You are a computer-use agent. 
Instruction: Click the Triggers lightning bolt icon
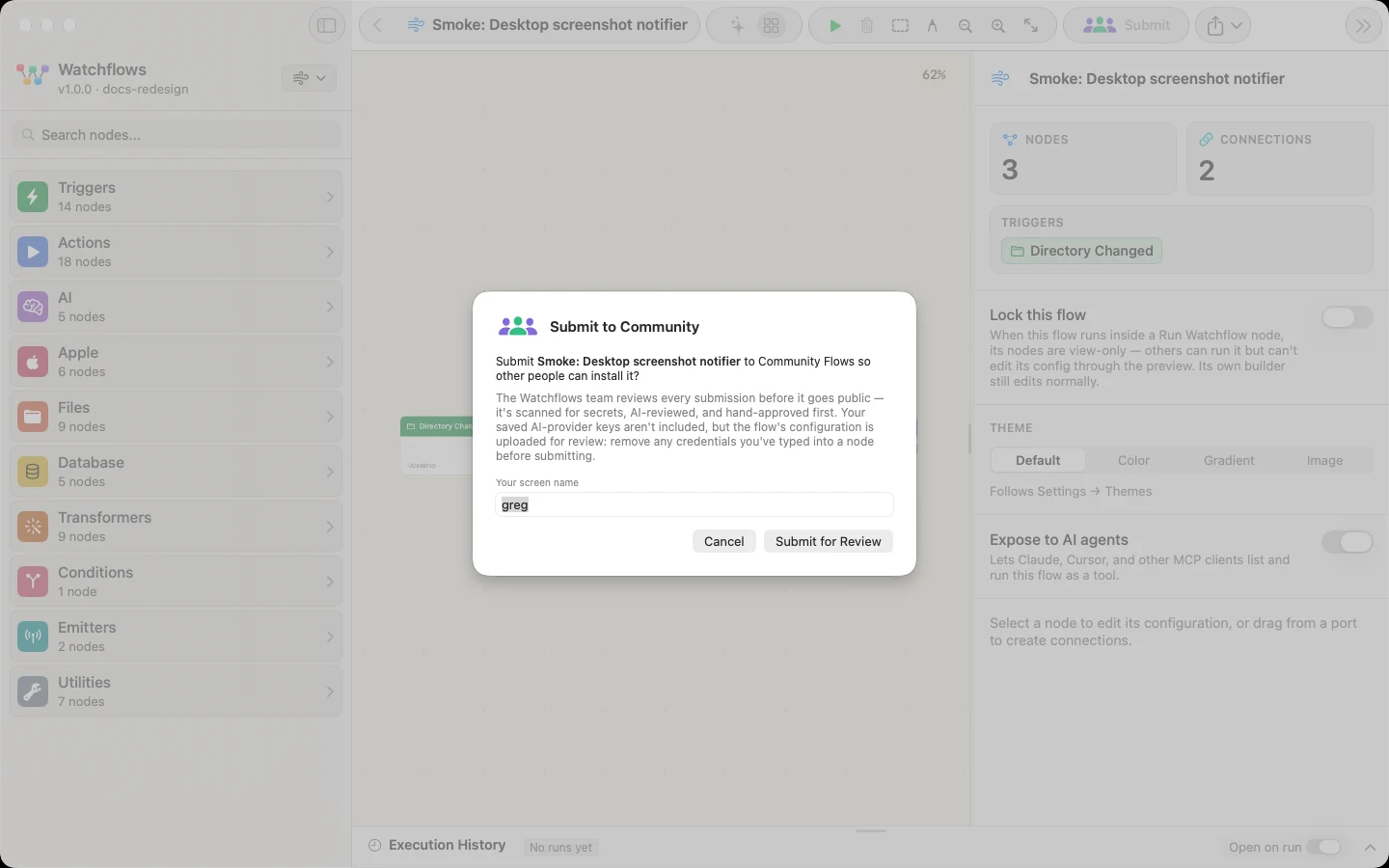click(x=33, y=197)
